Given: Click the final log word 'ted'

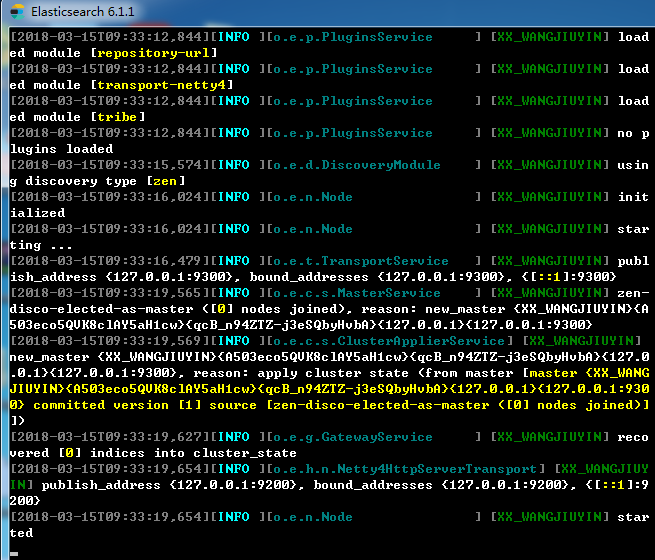Looking at the screenshot, I should coord(21,533).
